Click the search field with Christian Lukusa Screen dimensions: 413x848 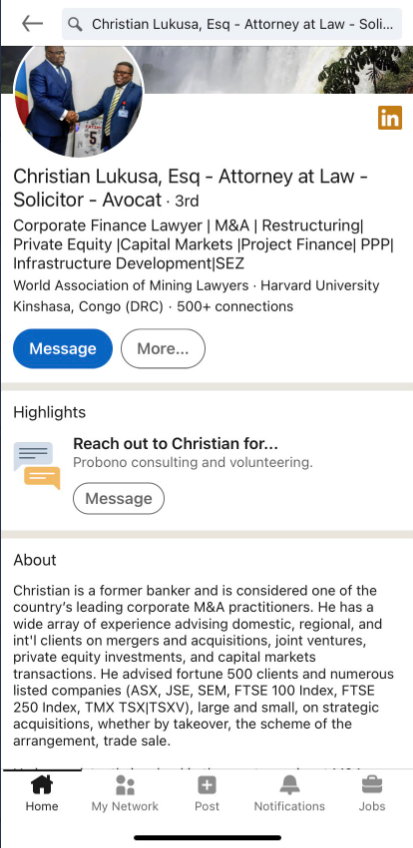(232, 24)
